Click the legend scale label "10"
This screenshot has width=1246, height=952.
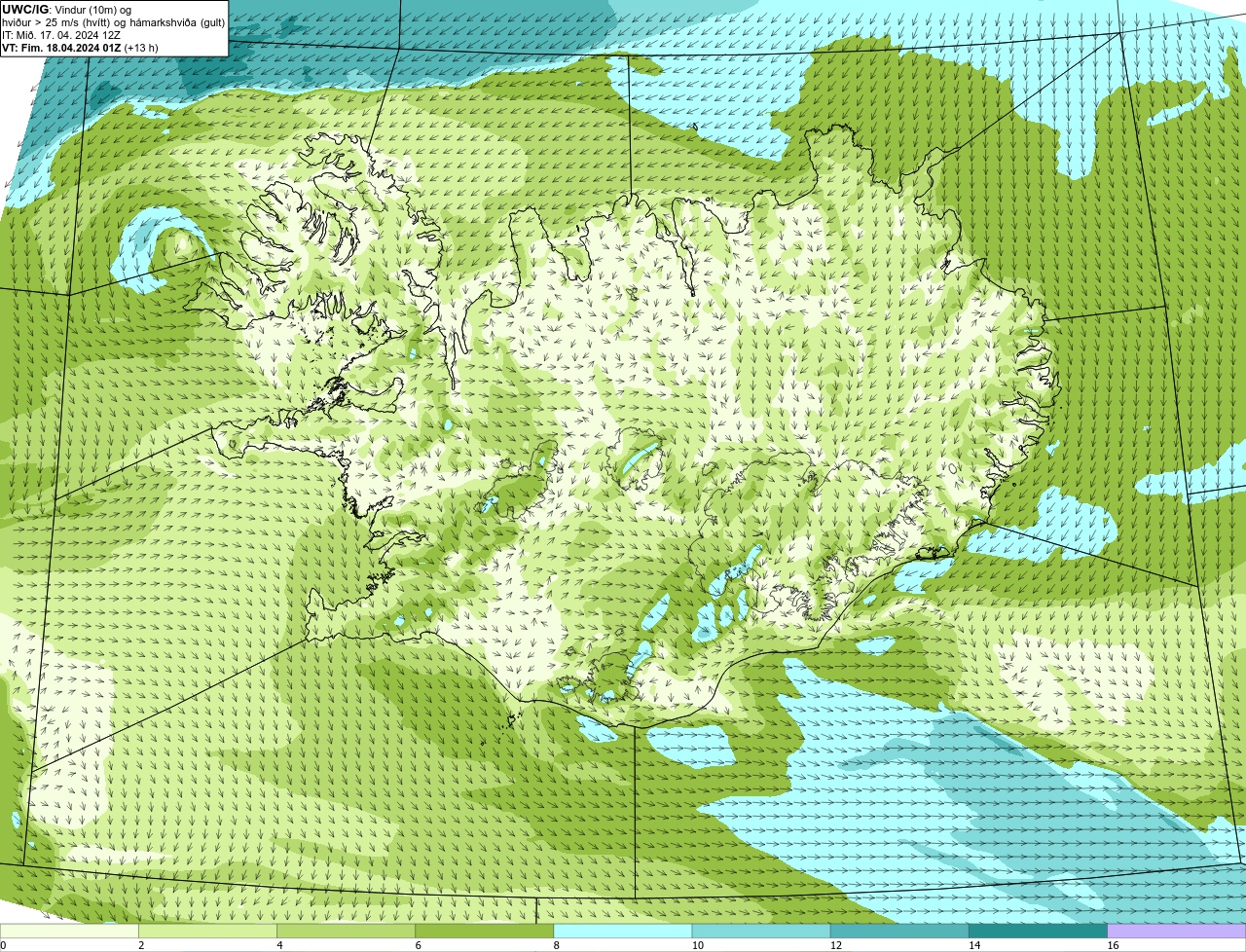point(698,945)
